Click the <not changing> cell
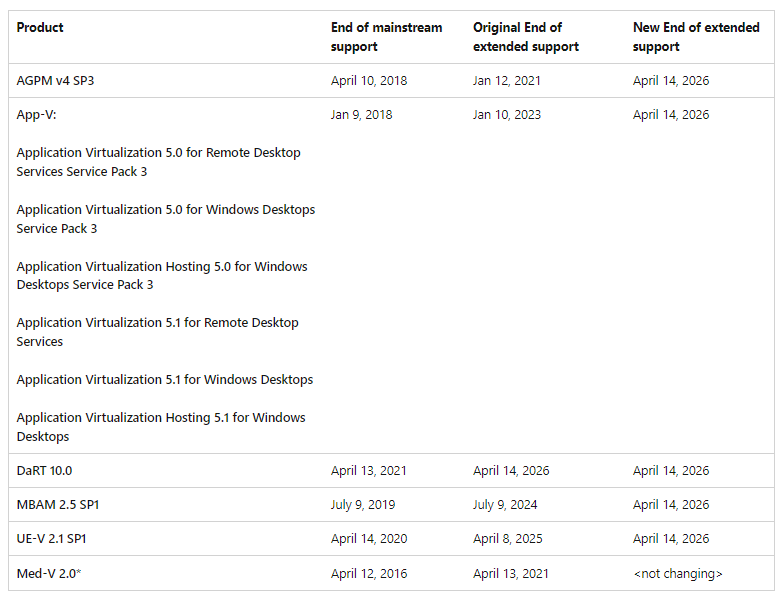 coord(678,574)
